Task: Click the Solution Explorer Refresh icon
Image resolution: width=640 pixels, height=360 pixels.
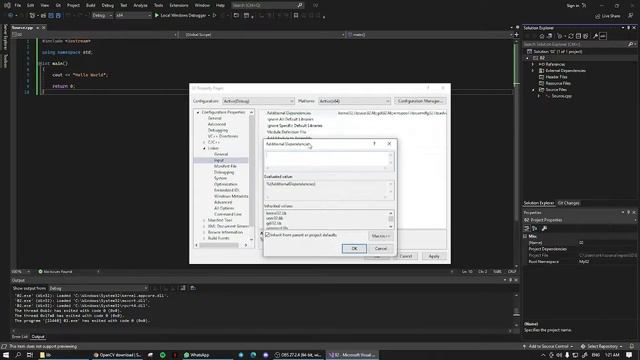Action: click(x=571, y=36)
